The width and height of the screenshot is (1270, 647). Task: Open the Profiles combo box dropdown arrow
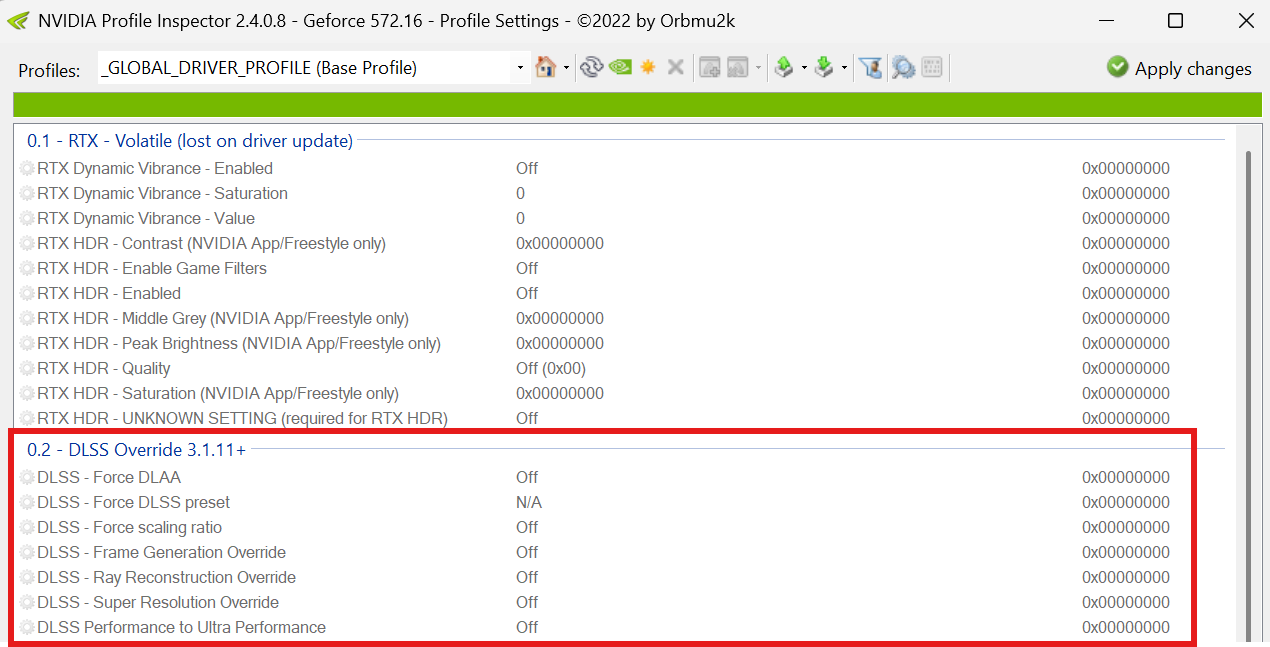(520, 68)
